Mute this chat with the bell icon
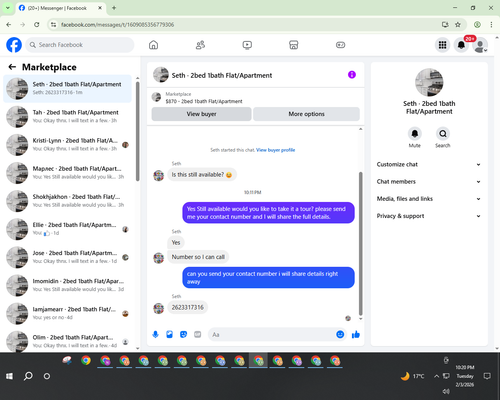 click(415, 134)
